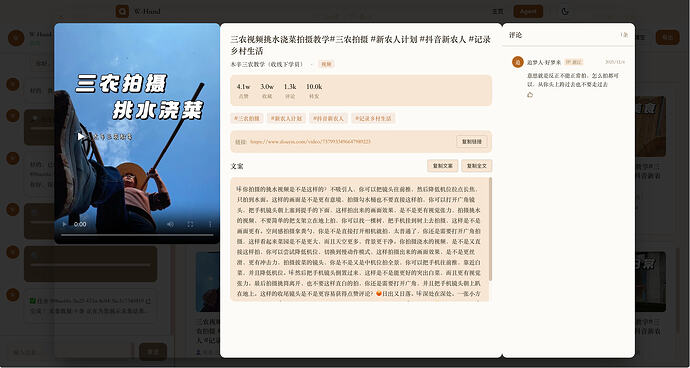Select the #抖音新农人 hashtag chip
The width and height of the screenshot is (690, 368).
(329, 118)
